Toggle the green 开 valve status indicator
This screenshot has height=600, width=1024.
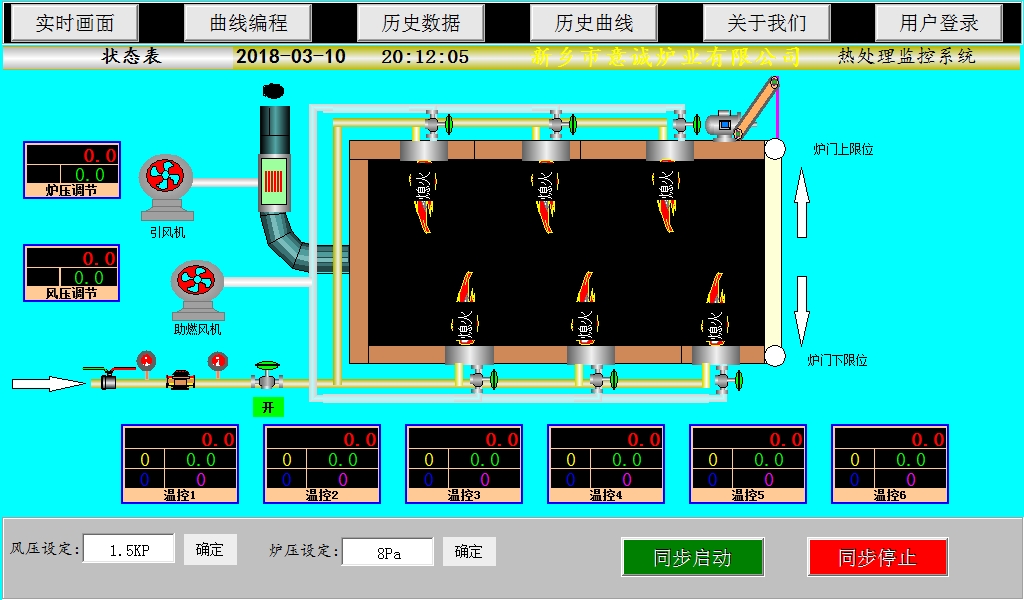[x=267, y=407]
